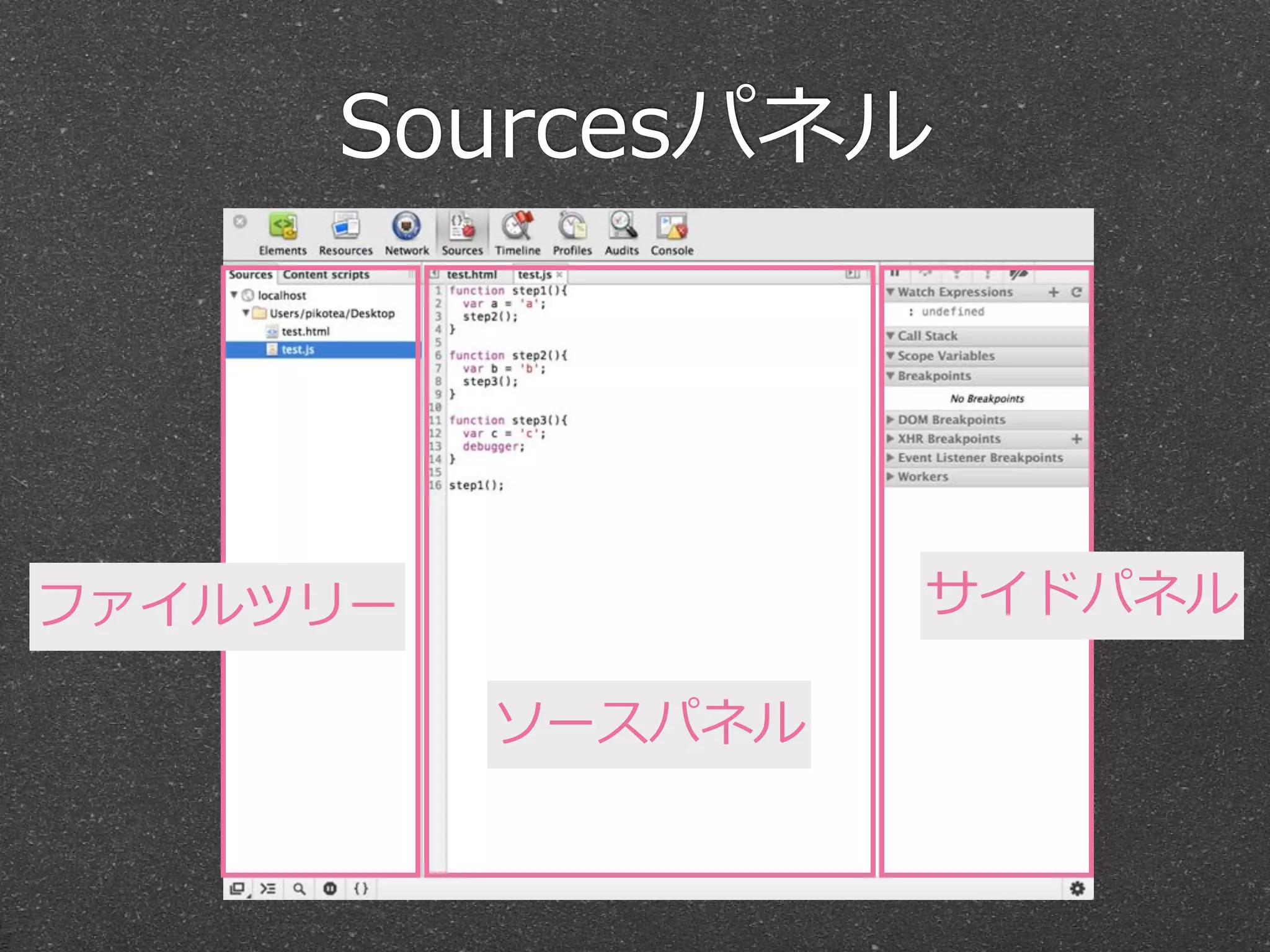Viewport: 1270px width, 952px height.
Task: Add an XHR breakpoint with plus icon
Action: click(x=1077, y=439)
